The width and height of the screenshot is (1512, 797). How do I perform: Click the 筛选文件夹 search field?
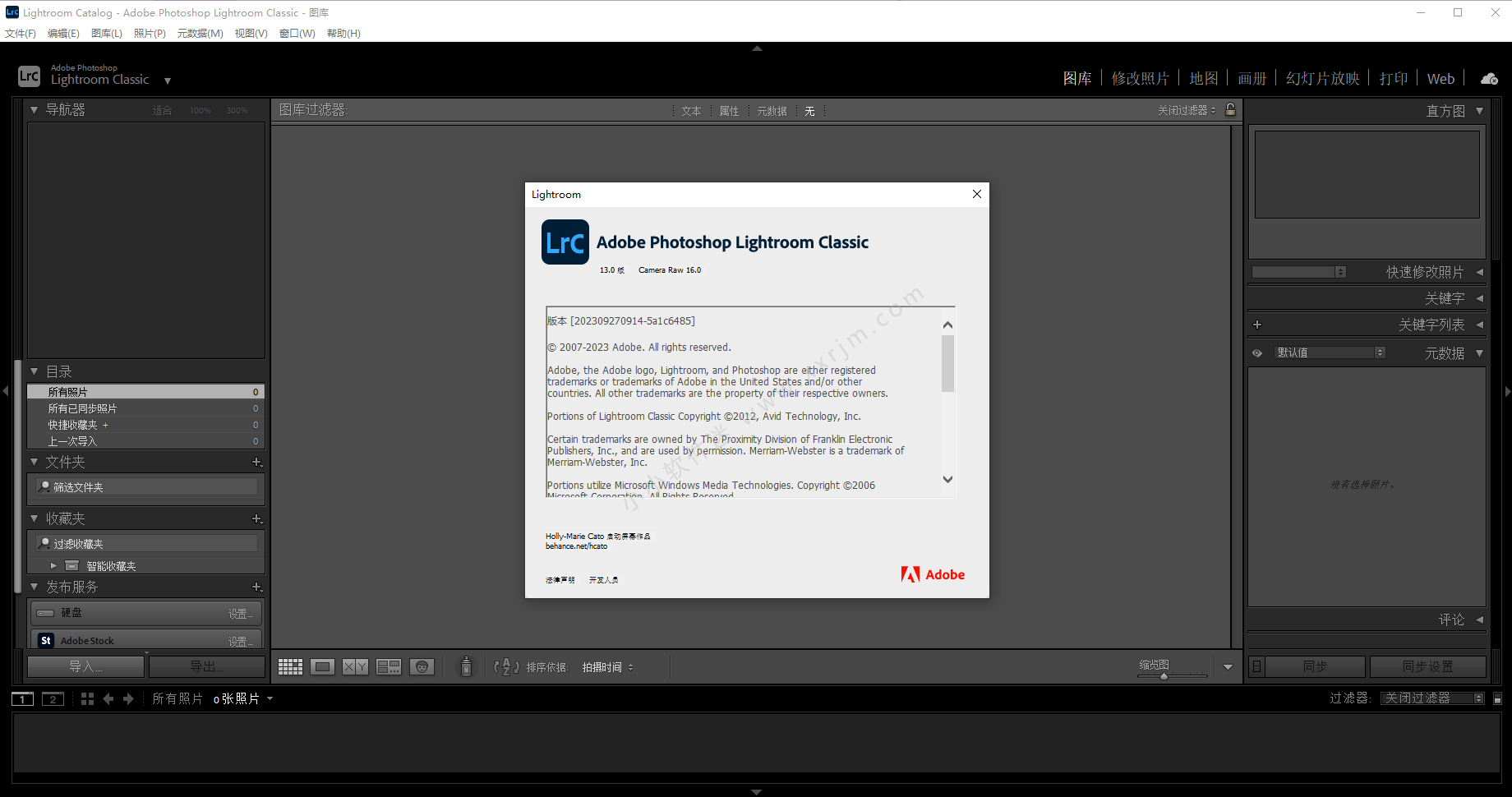[146, 487]
